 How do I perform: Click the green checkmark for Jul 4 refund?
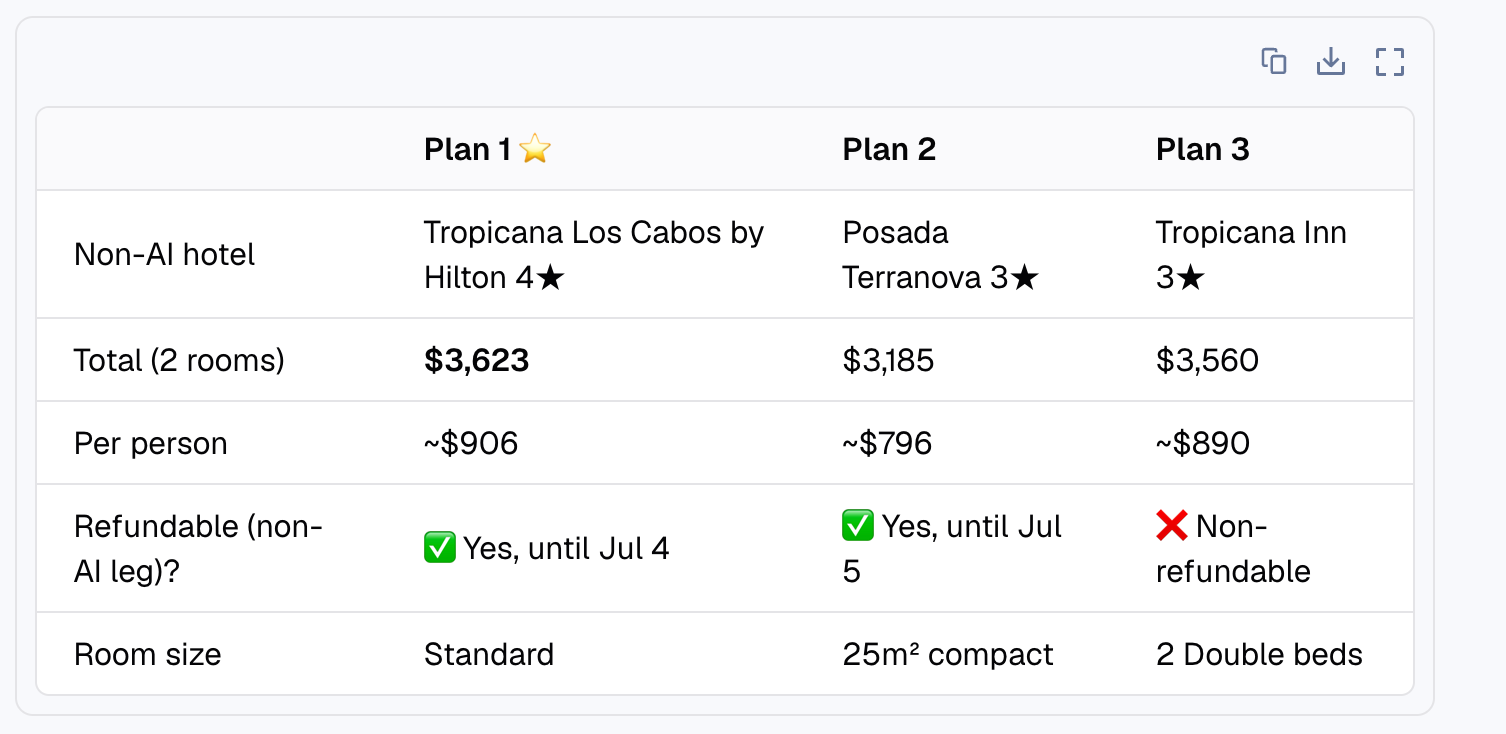pyautogui.click(x=440, y=548)
